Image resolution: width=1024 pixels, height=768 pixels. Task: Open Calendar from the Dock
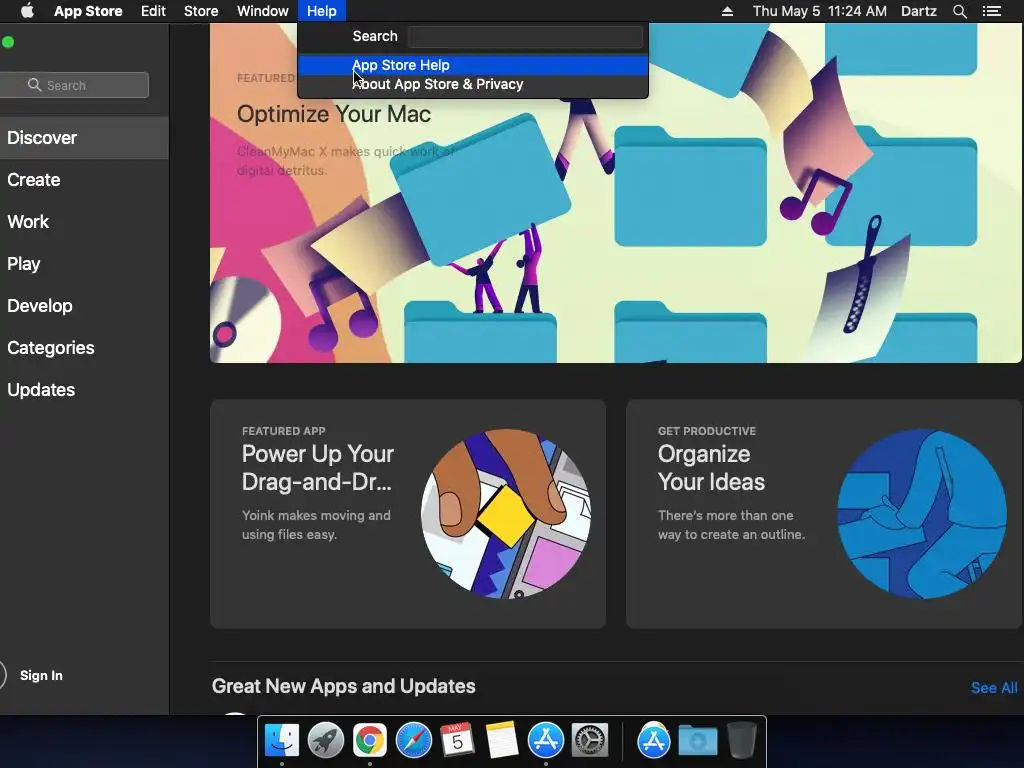pos(457,740)
